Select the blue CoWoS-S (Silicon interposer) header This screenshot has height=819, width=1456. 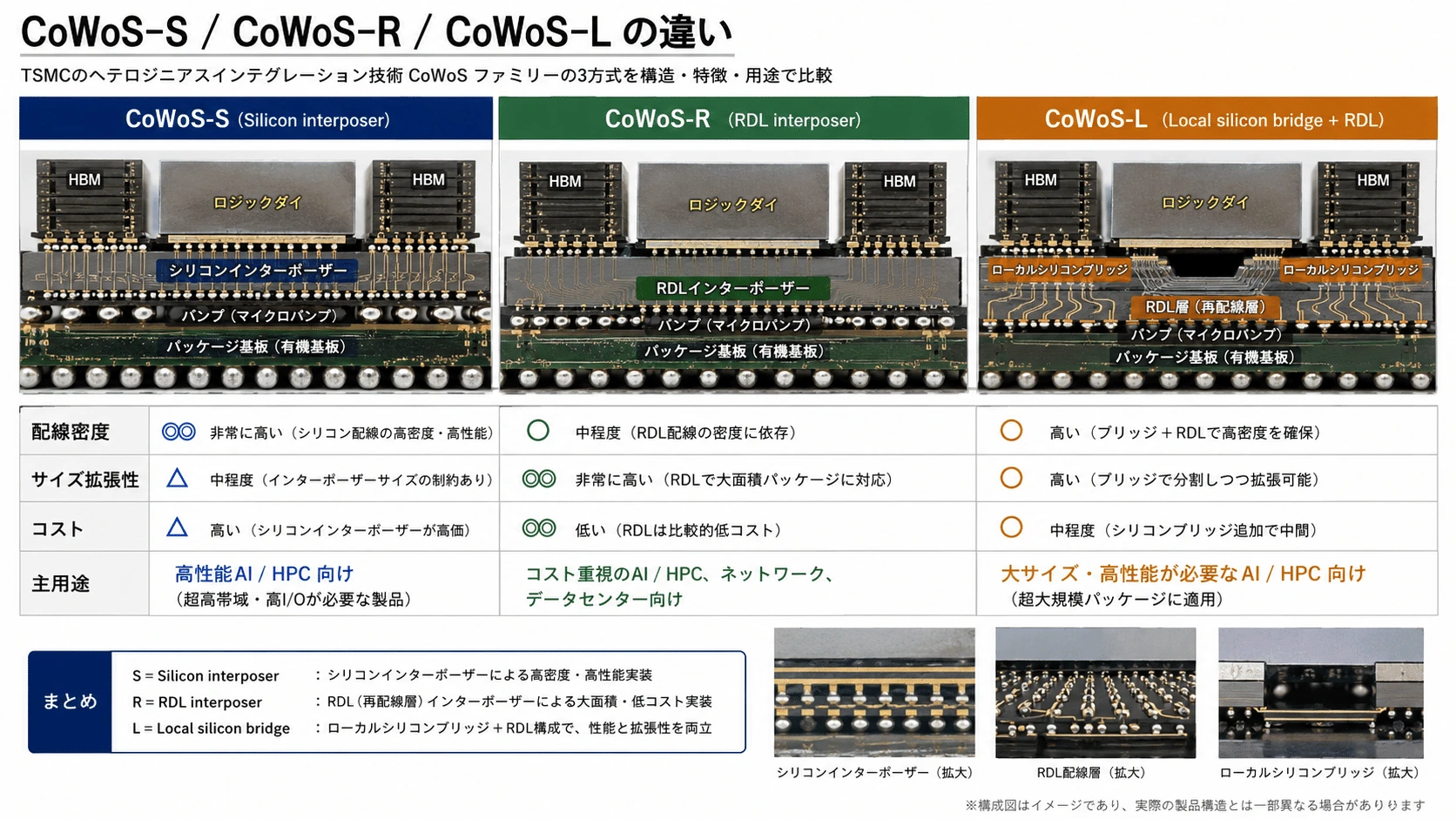point(256,118)
